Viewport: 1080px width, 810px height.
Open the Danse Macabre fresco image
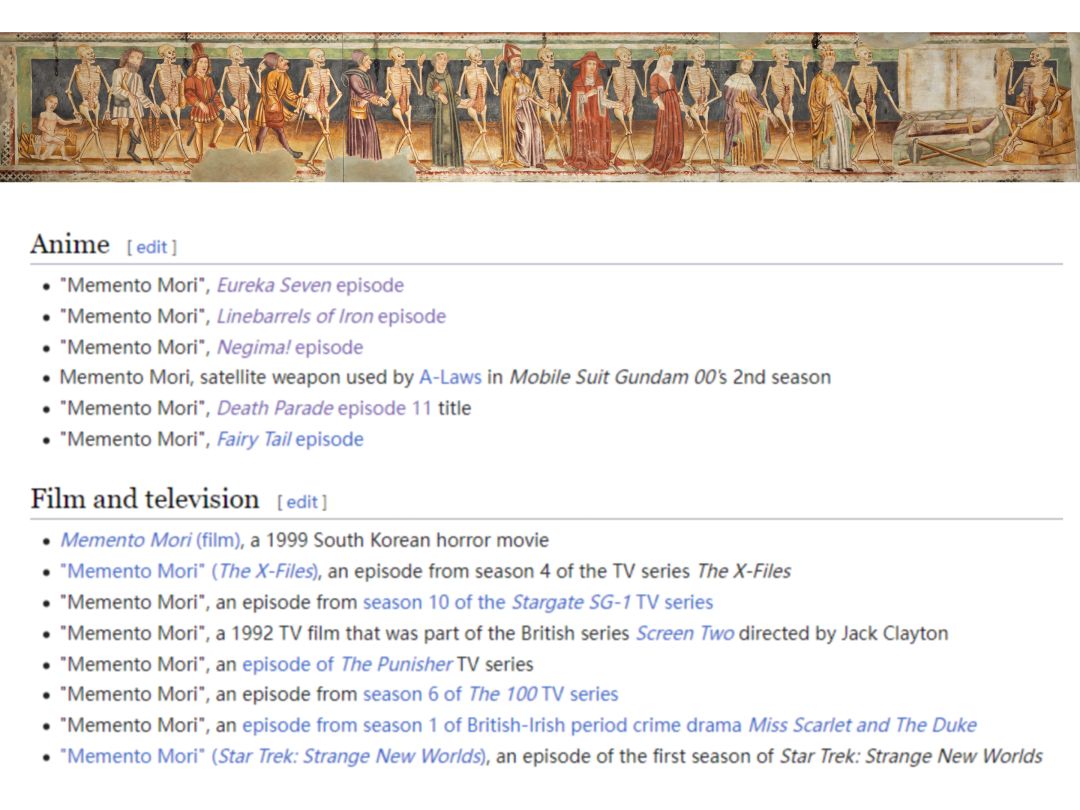540,107
